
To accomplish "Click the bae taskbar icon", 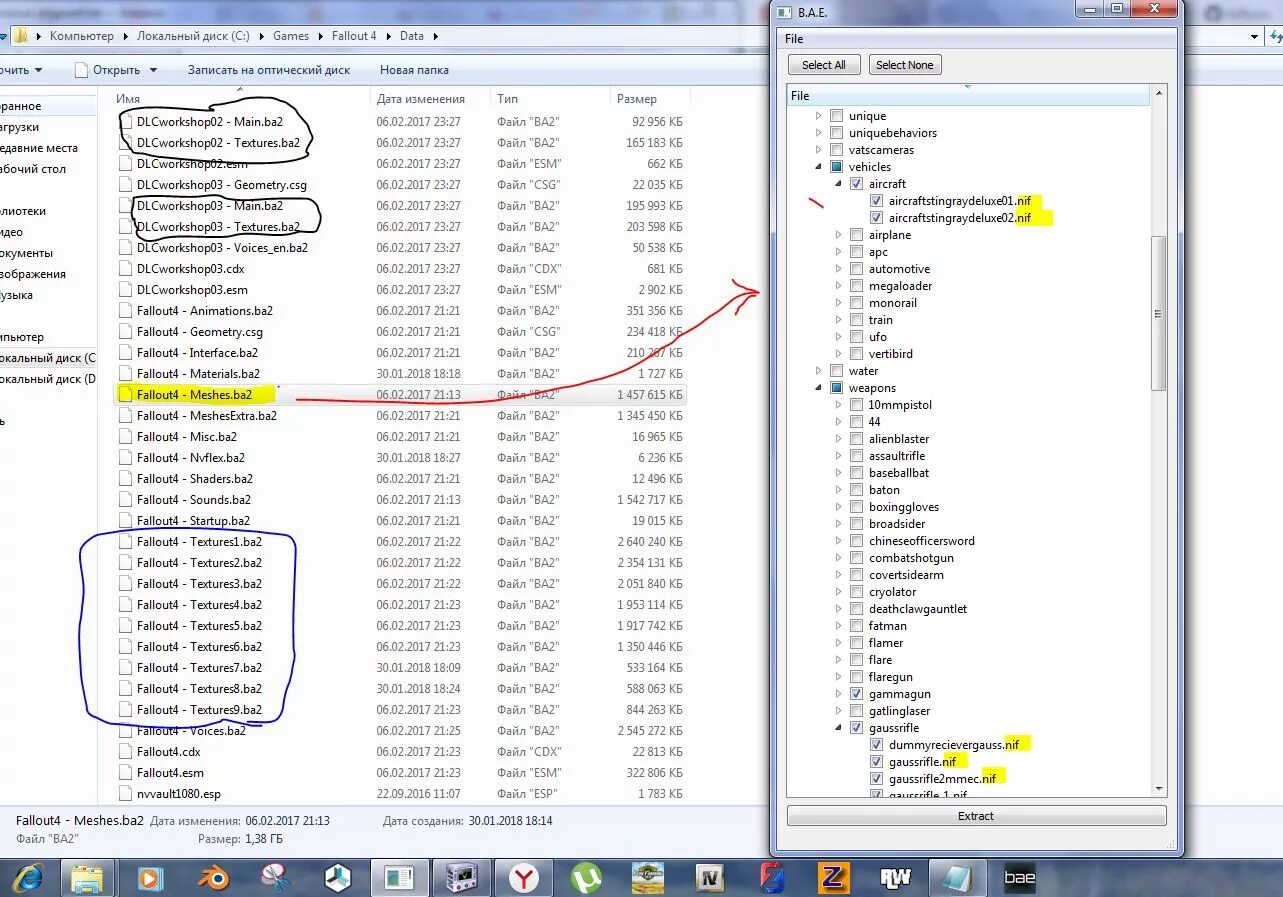I will [1019, 878].
